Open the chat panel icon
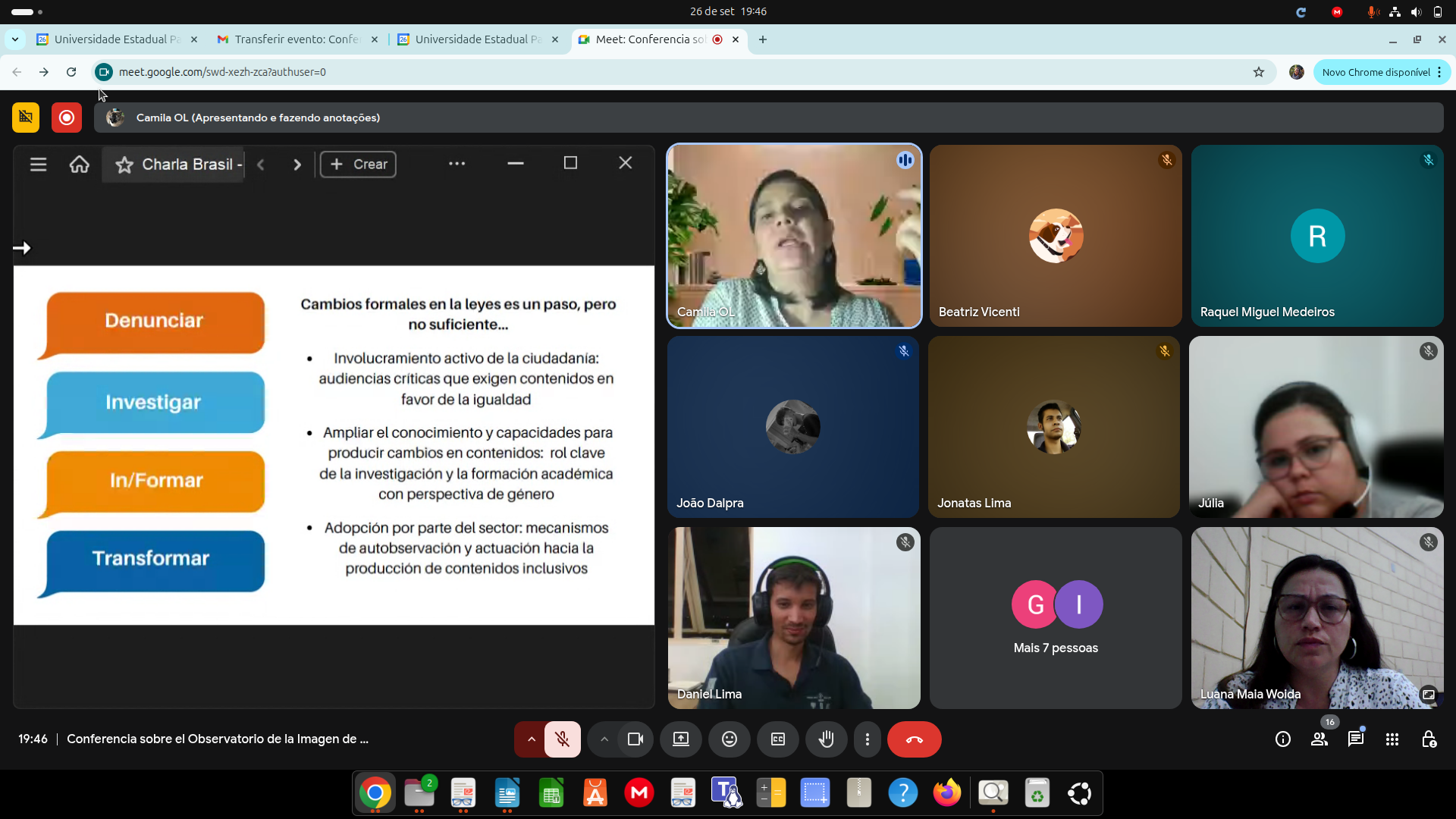Viewport: 1456px width, 819px height. (x=1355, y=739)
